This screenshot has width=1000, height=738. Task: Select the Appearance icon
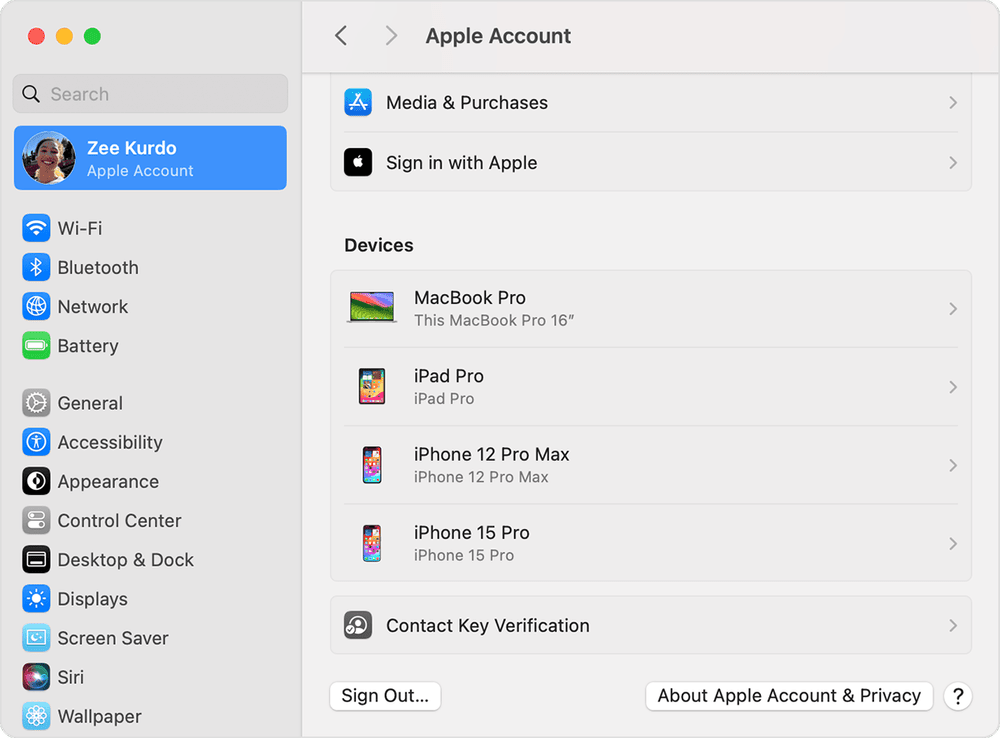[x=37, y=481]
